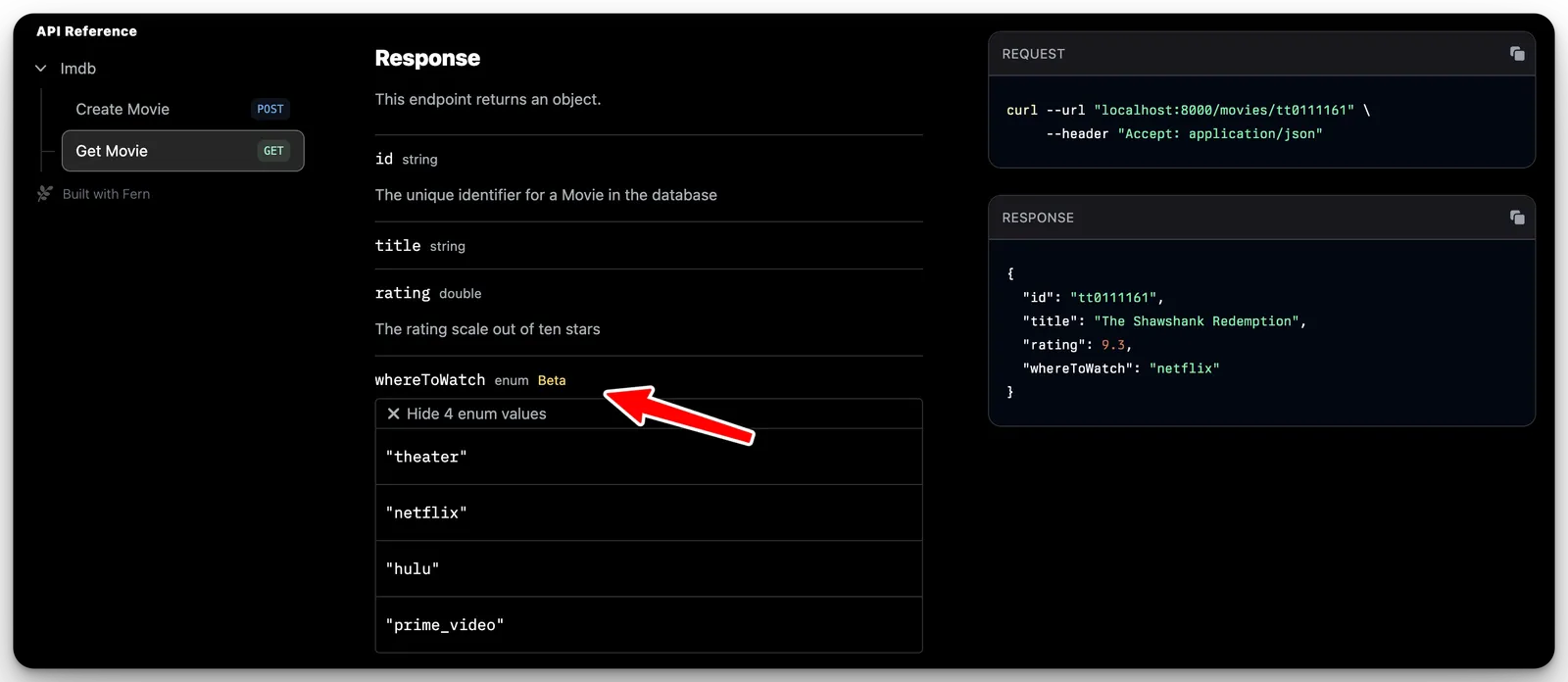Click the "netflix" value in response JSON
Viewport: 1568px width, 682px height.
click(1184, 368)
